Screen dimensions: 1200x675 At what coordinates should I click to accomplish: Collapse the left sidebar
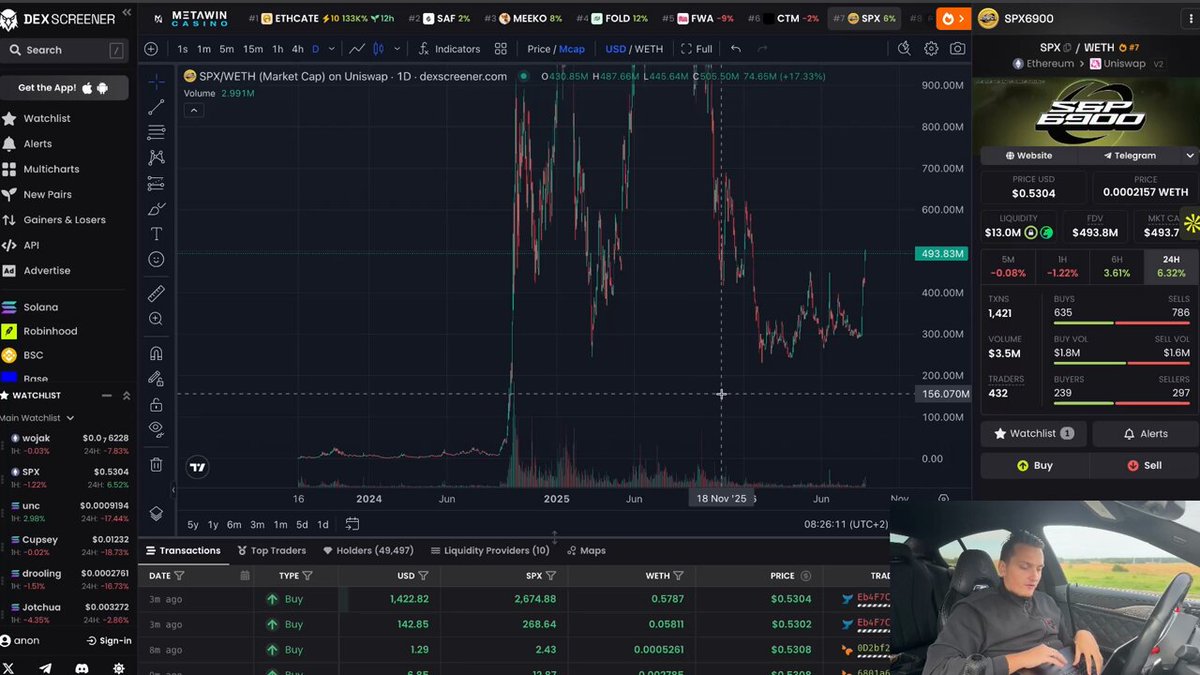[126, 13]
